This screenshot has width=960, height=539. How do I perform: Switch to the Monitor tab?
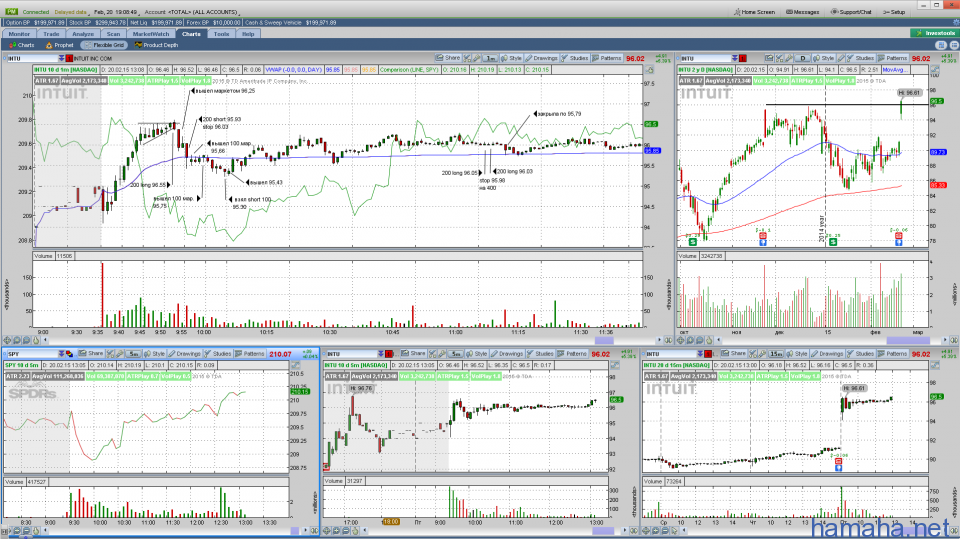pyautogui.click(x=19, y=34)
